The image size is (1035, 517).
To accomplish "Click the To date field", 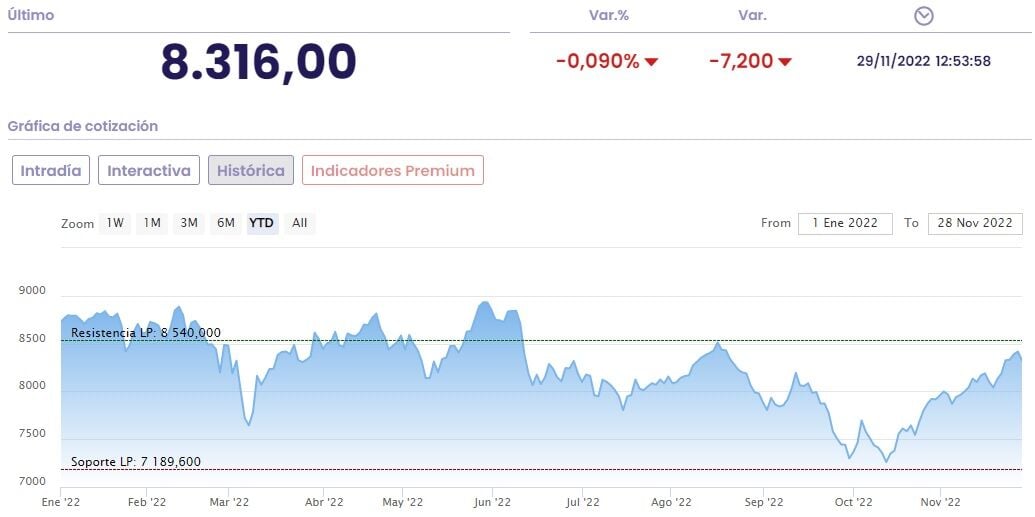I will (975, 223).
